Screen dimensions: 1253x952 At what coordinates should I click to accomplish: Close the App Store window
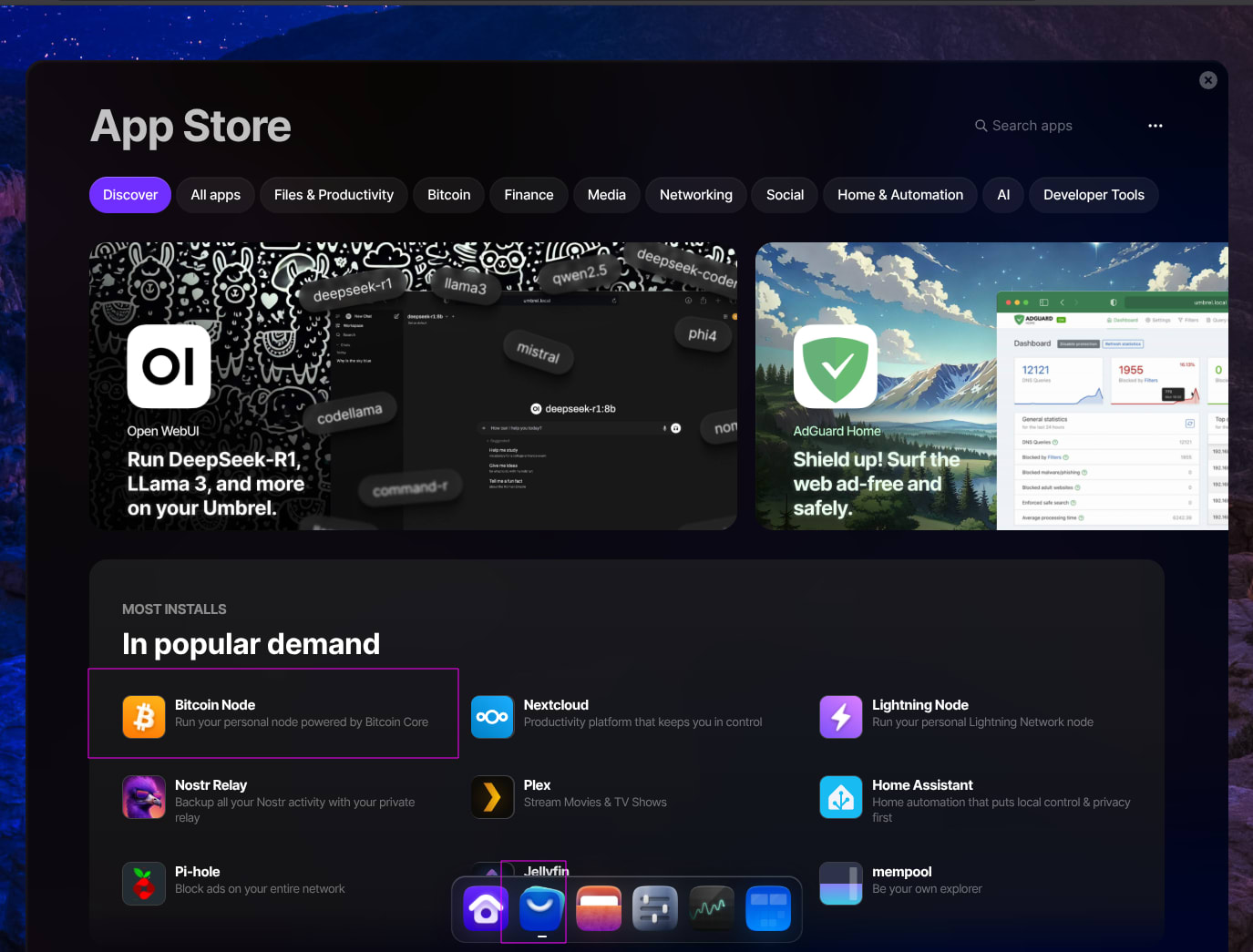[1208, 80]
